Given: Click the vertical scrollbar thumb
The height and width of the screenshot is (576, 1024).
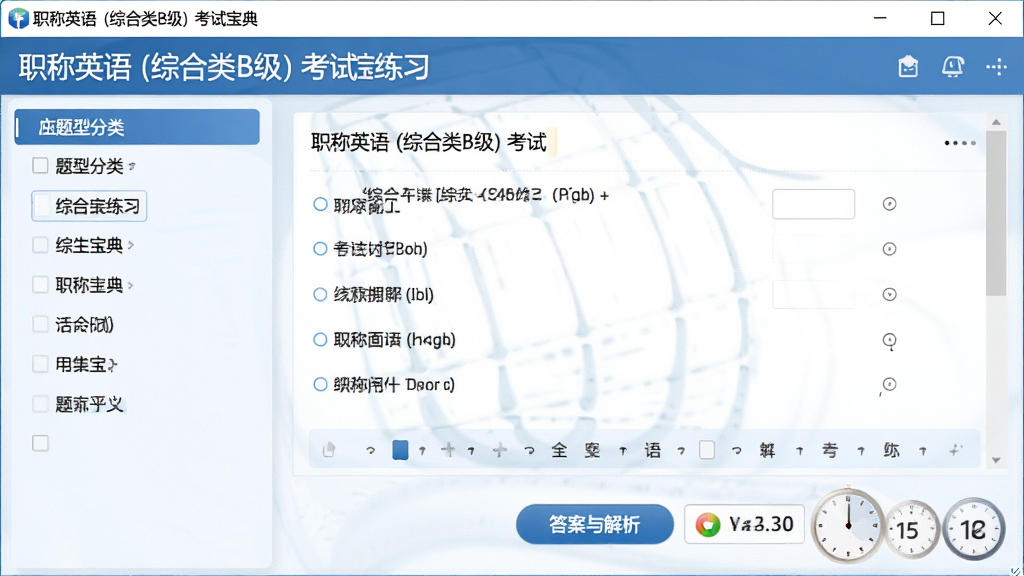Looking at the screenshot, I should 996,214.
